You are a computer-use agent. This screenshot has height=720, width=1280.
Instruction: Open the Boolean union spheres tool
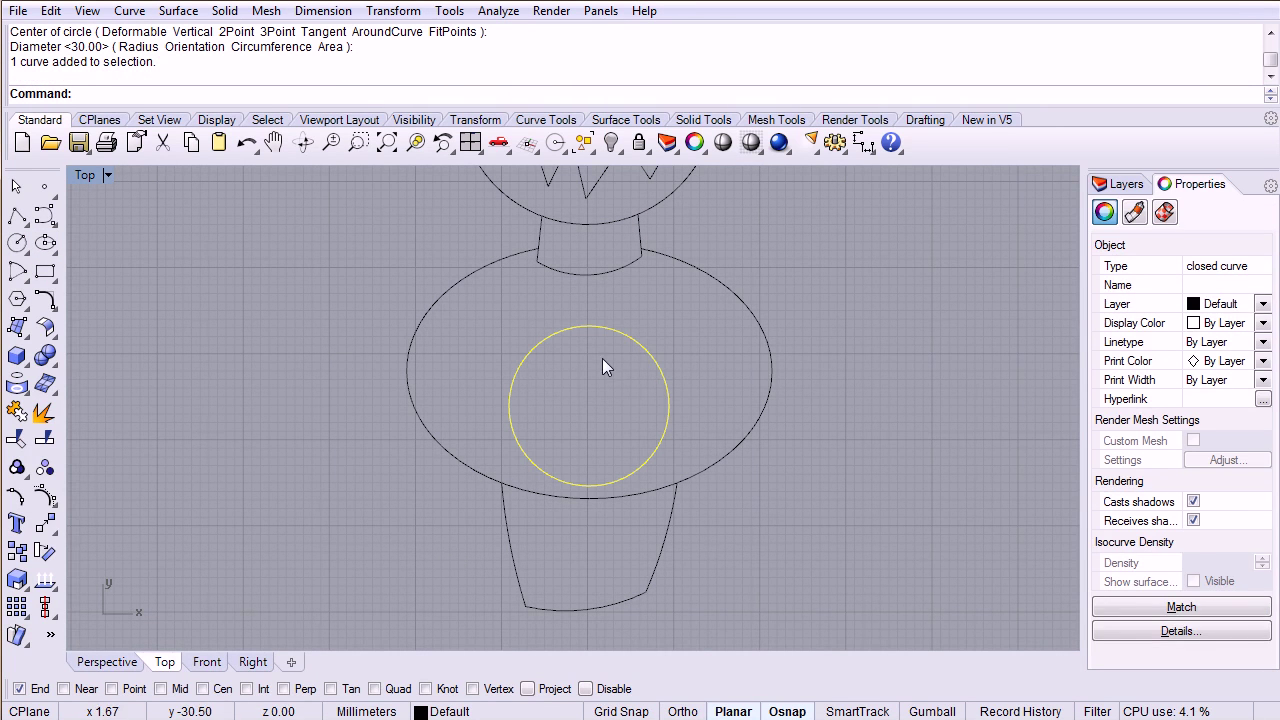(x=45, y=355)
